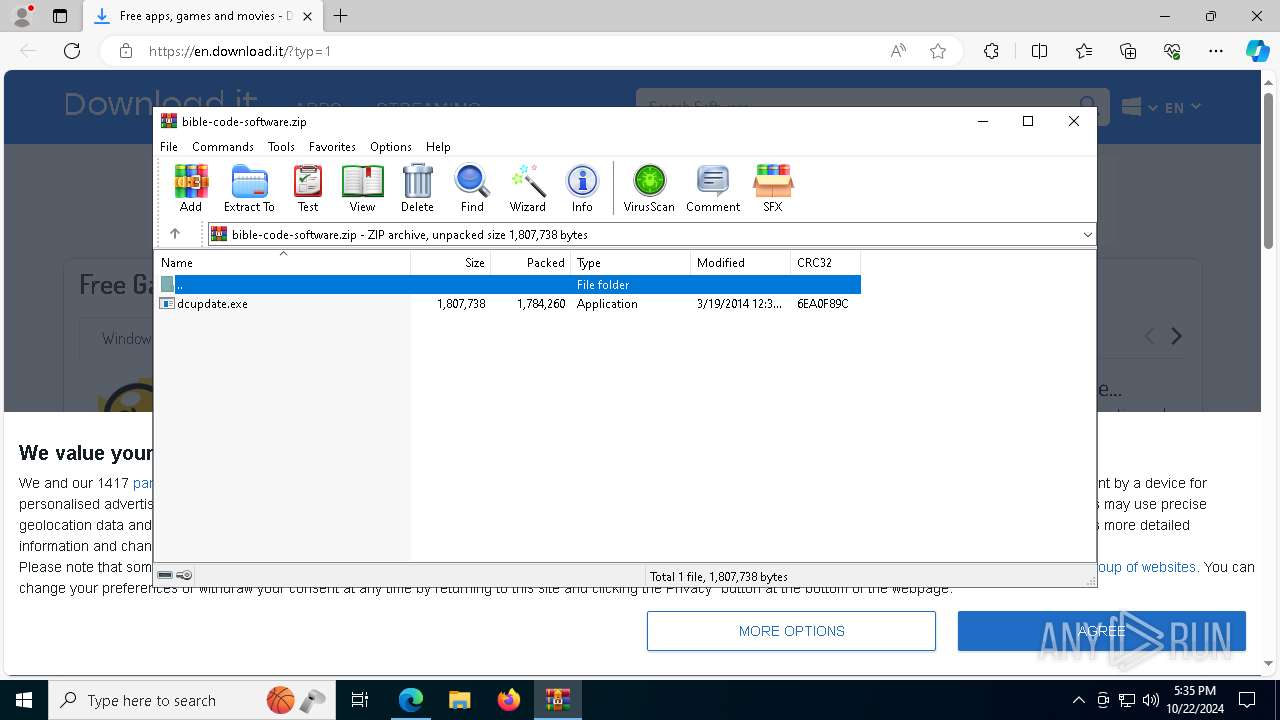Close the Free apps, games and movies tab
The width and height of the screenshot is (1280, 720).
(x=307, y=16)
